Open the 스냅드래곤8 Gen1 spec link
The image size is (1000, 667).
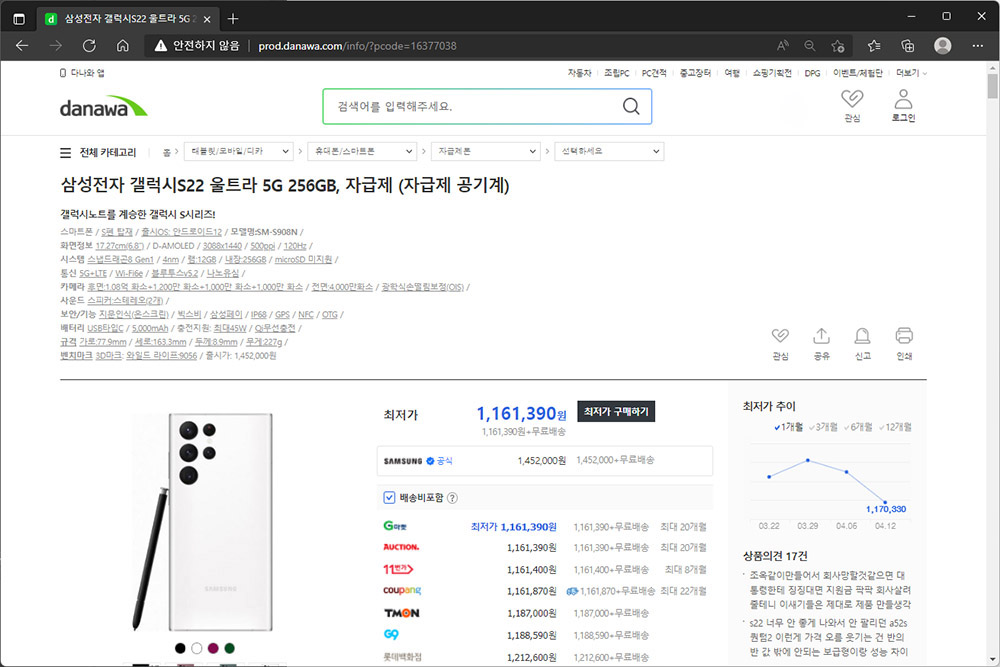pos(121,260)
